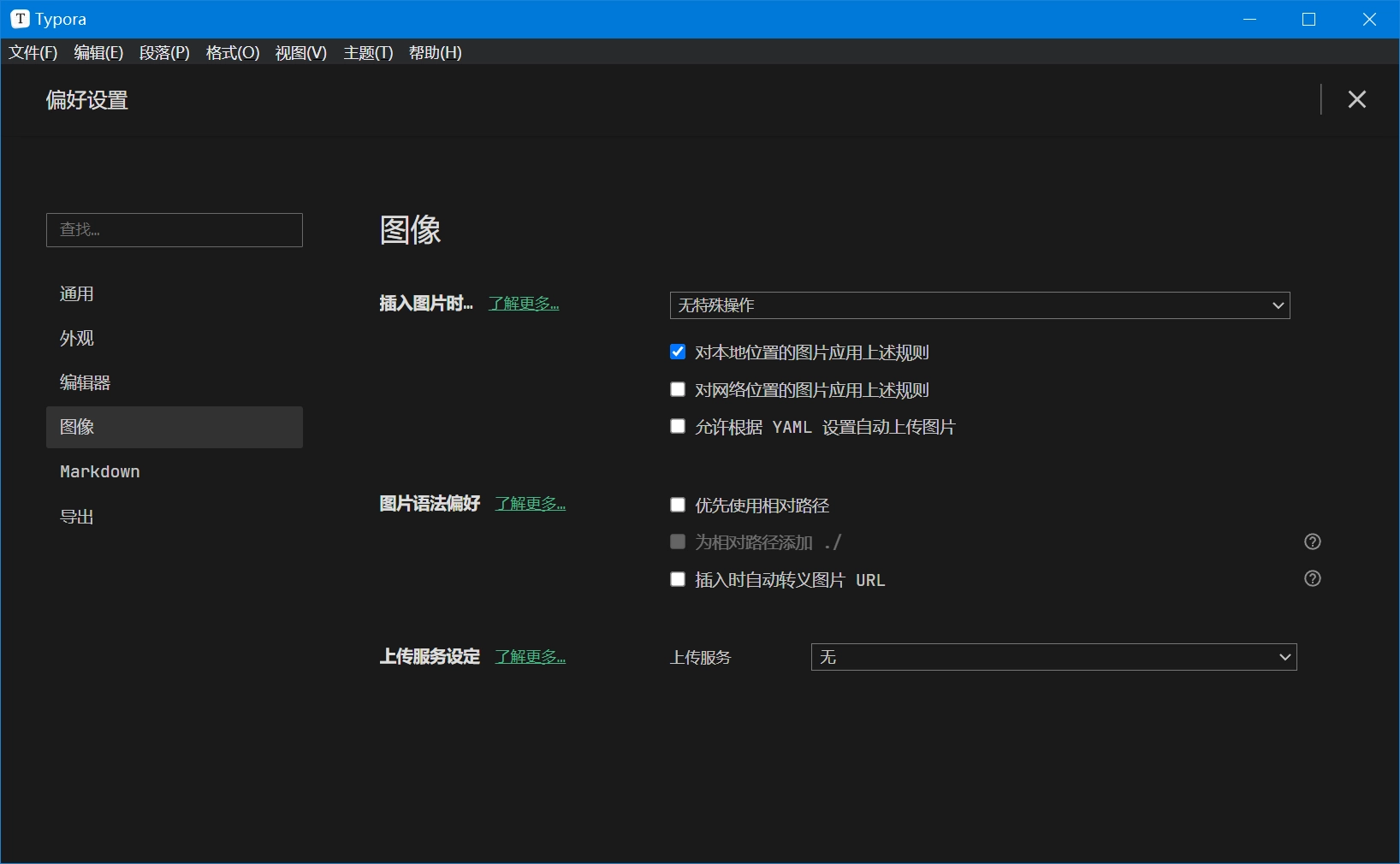The height and width of the screenshot is (864, 1400).
Task: Click the help icon next to 插入时自动转义图片 URL
Action: point(1313,578)
